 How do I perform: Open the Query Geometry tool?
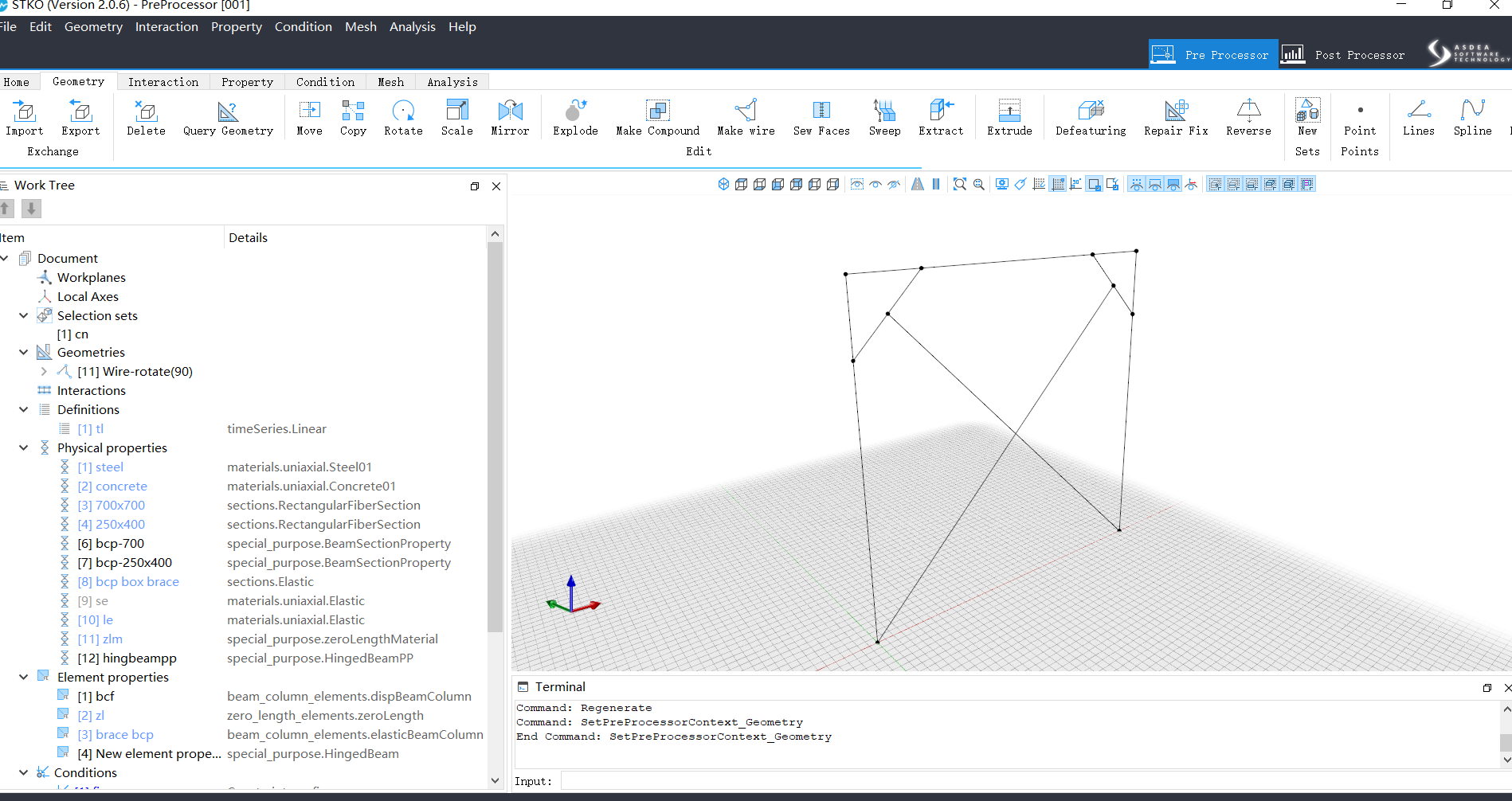228,117
